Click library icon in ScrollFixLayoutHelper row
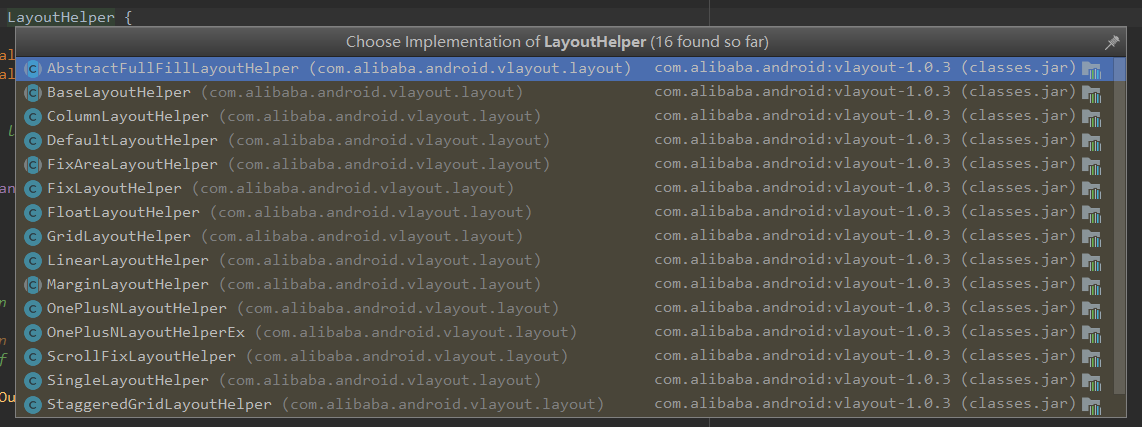Viewport: 1142px width, 427px height. click(x=1091, y=358)
